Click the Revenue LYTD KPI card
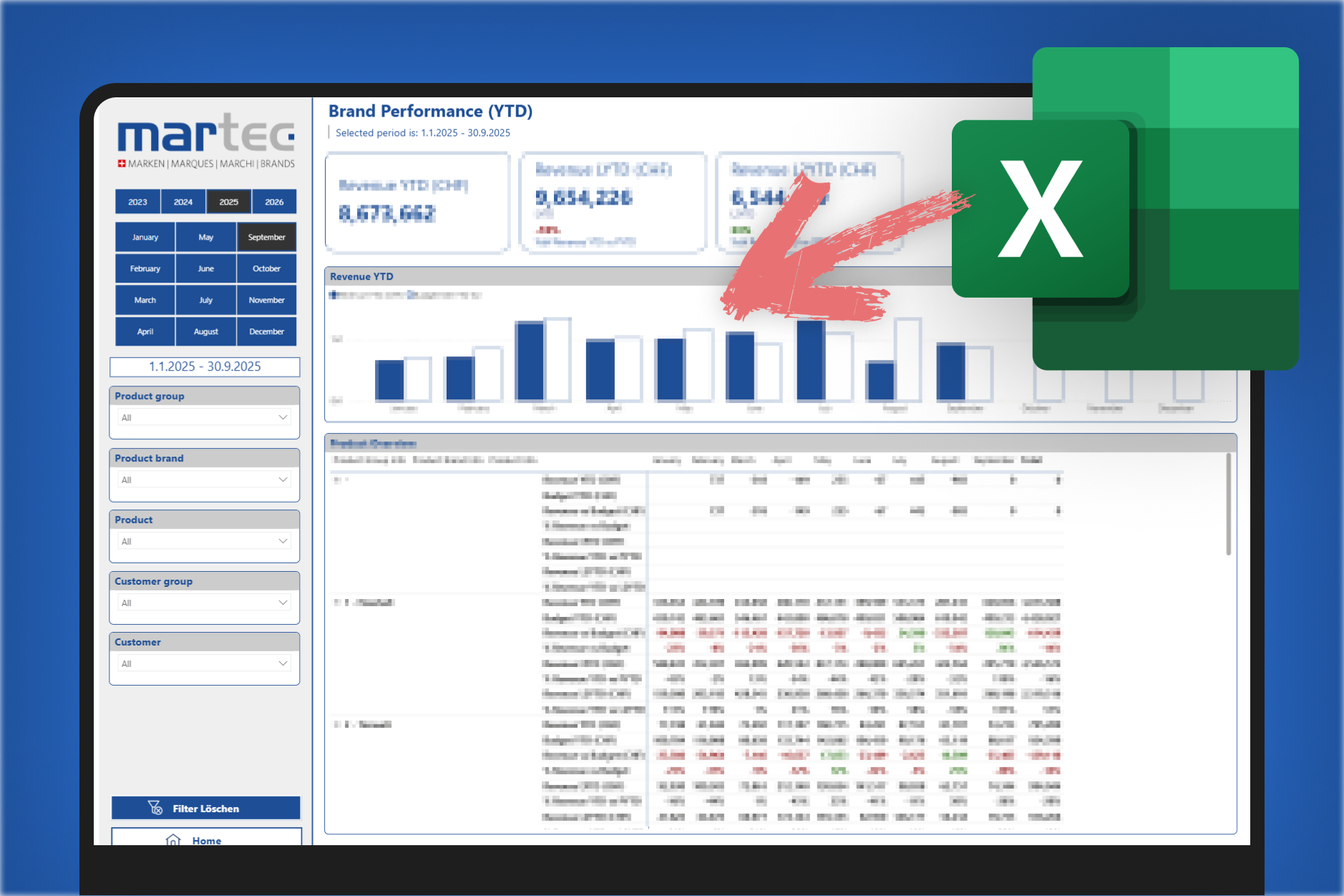 613,203
